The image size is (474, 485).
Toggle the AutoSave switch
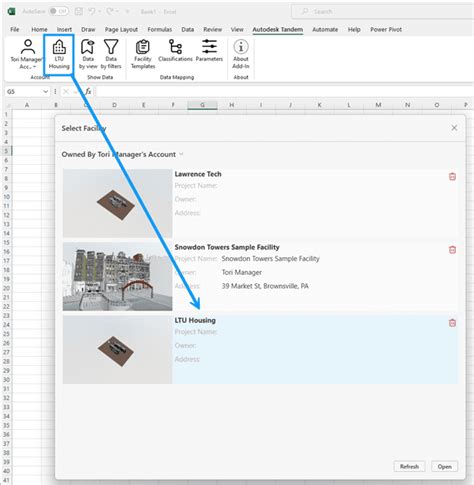pyautogui.click(x=59, y=11)
